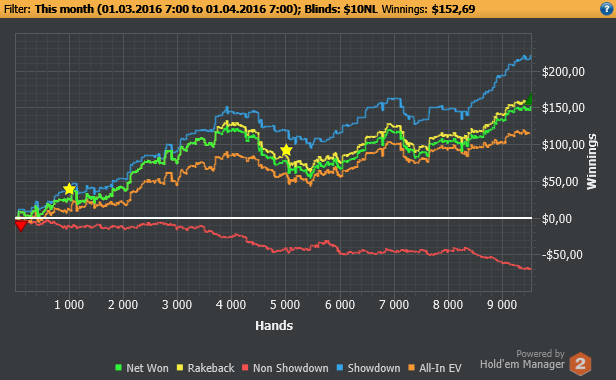Click the orange All-In EV legend swatch

pyautogui.click(x=412, y=367)
